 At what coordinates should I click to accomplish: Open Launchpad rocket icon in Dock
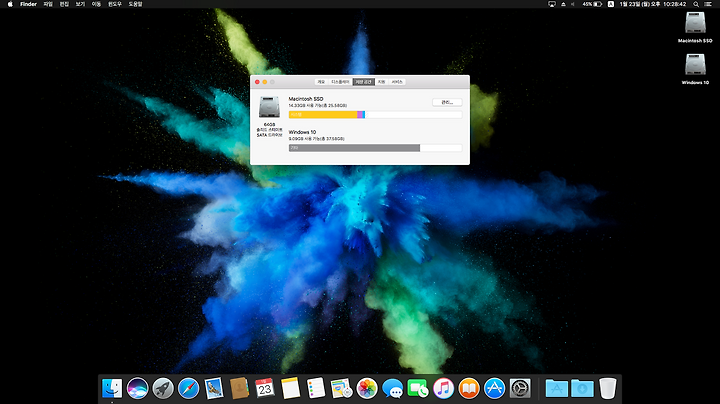163,388
